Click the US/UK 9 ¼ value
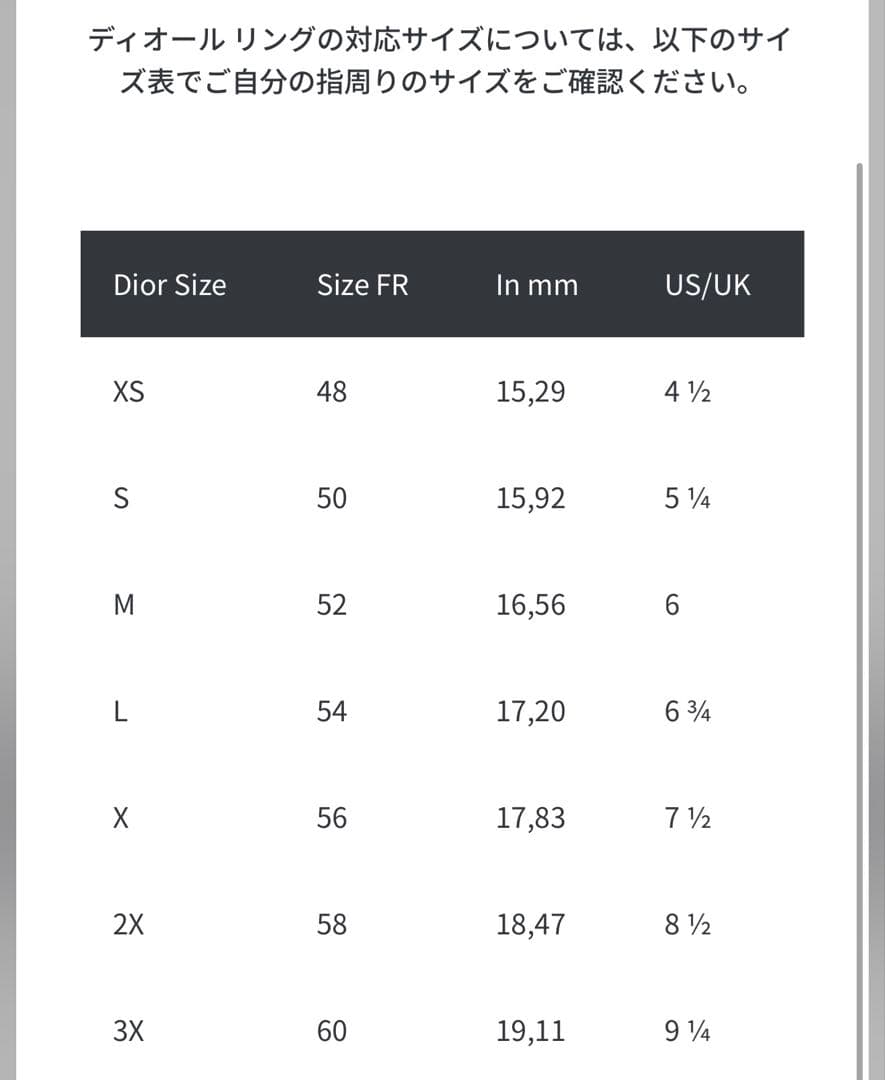 (x=687, y=1031)
